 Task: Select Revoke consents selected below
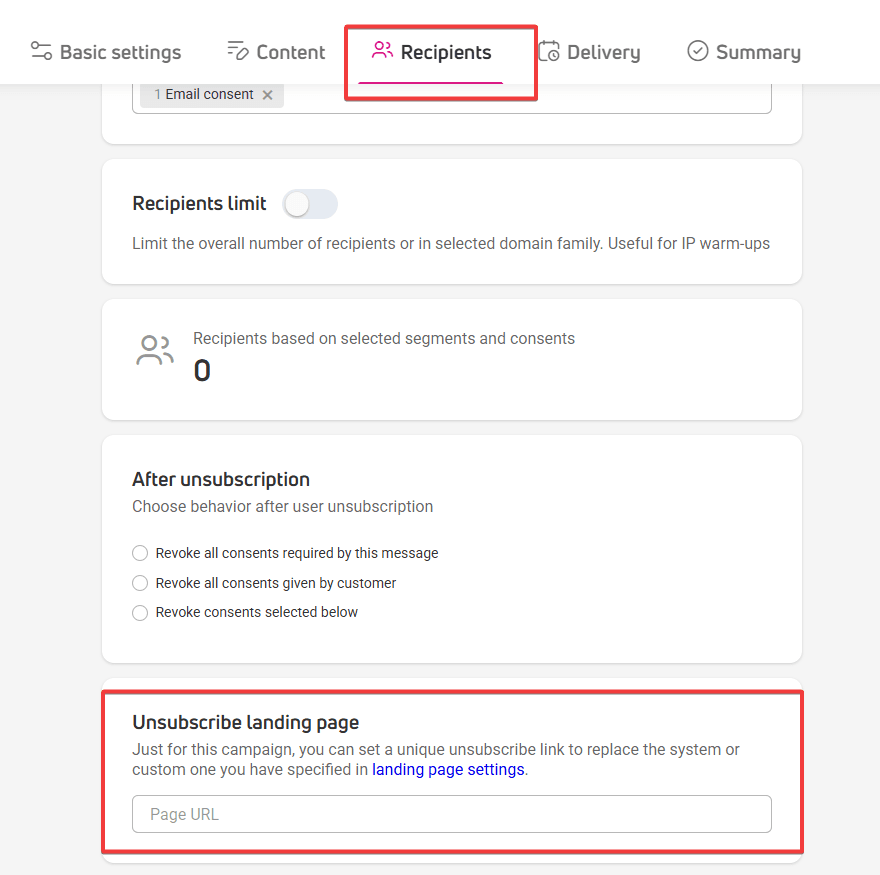click(x=140, y=612)
